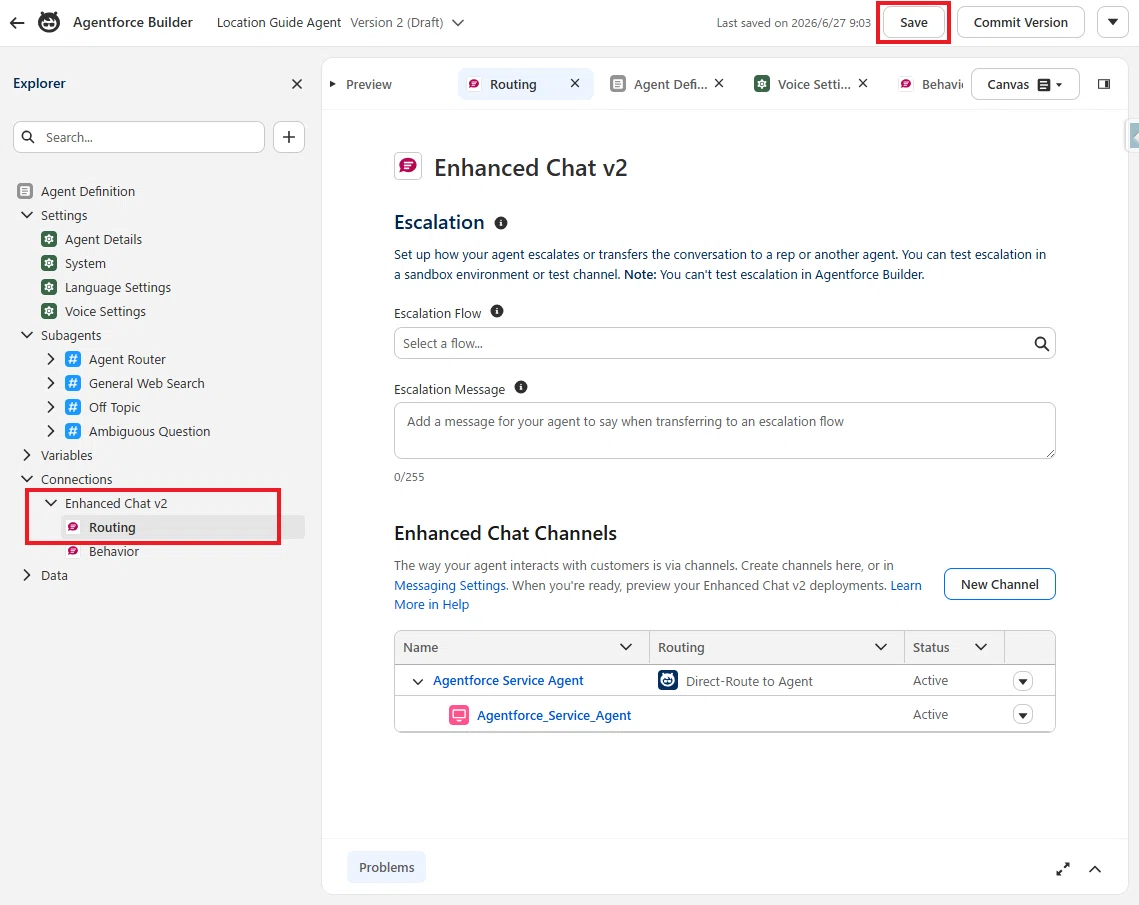Collapse the Enhanced Chat v2 tree node
This screenshot has height=905, width=1139.
pos(51,503)
